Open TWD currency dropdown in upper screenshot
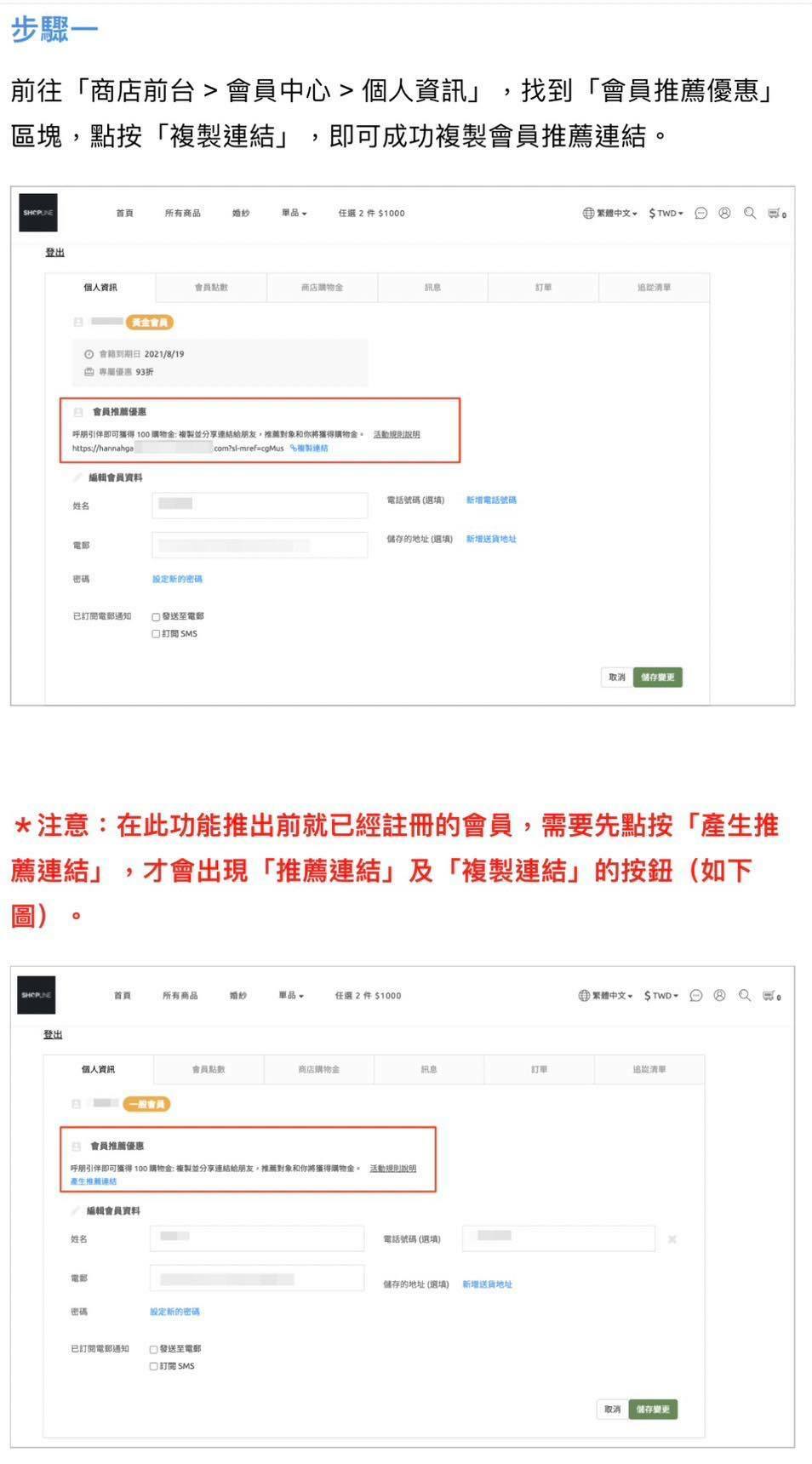 (666, 213)
